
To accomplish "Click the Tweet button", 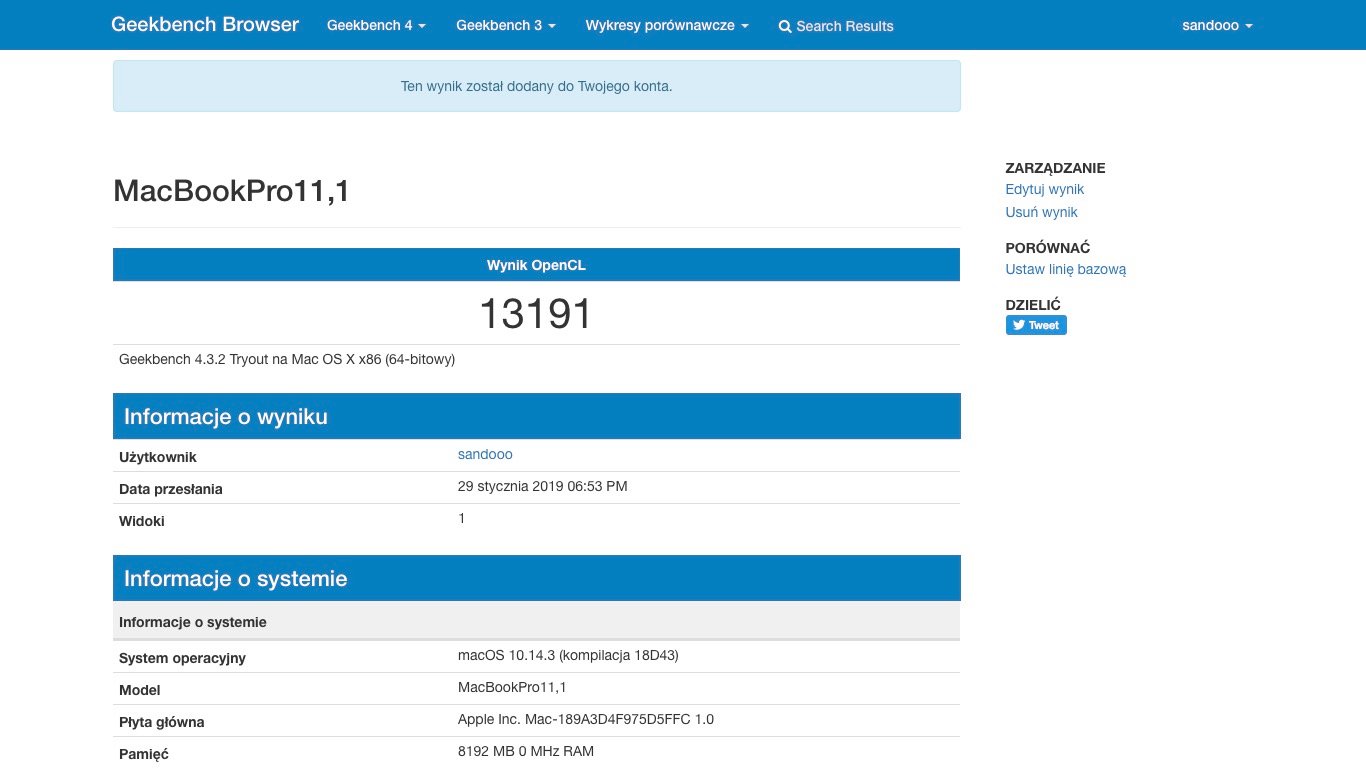I will 1036,325.
